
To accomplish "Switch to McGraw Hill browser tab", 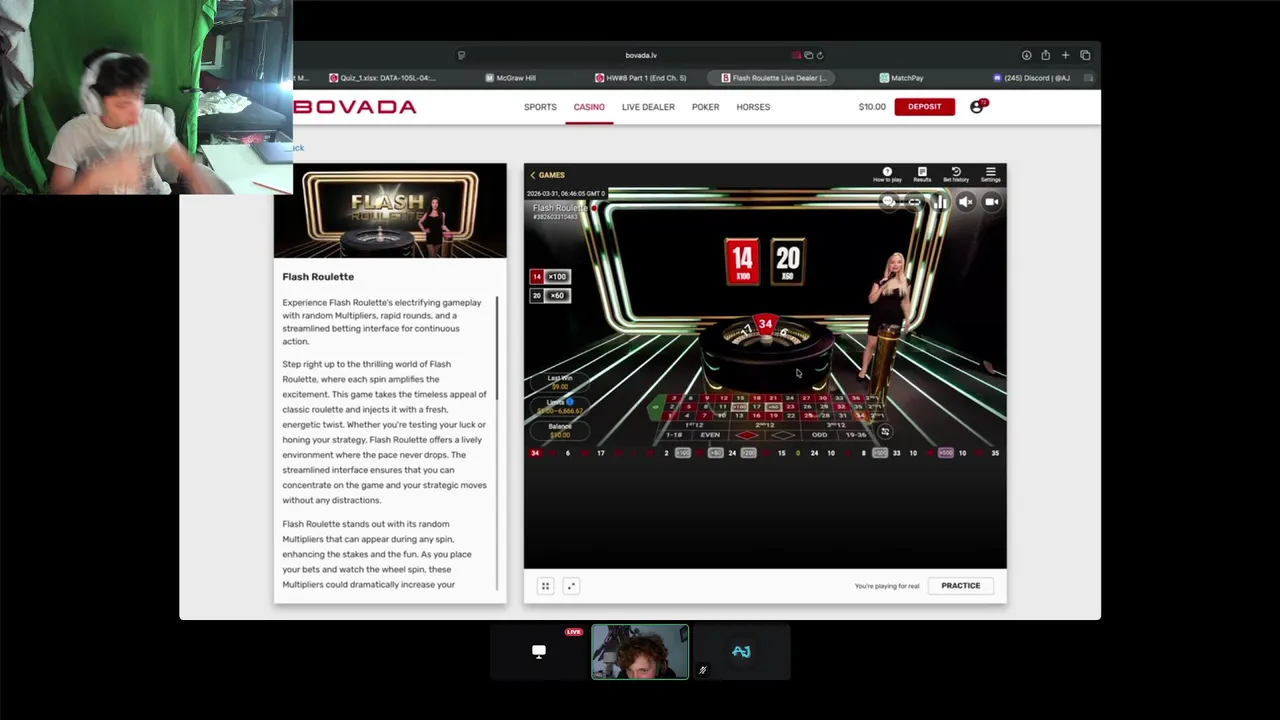I will (511, 78).
